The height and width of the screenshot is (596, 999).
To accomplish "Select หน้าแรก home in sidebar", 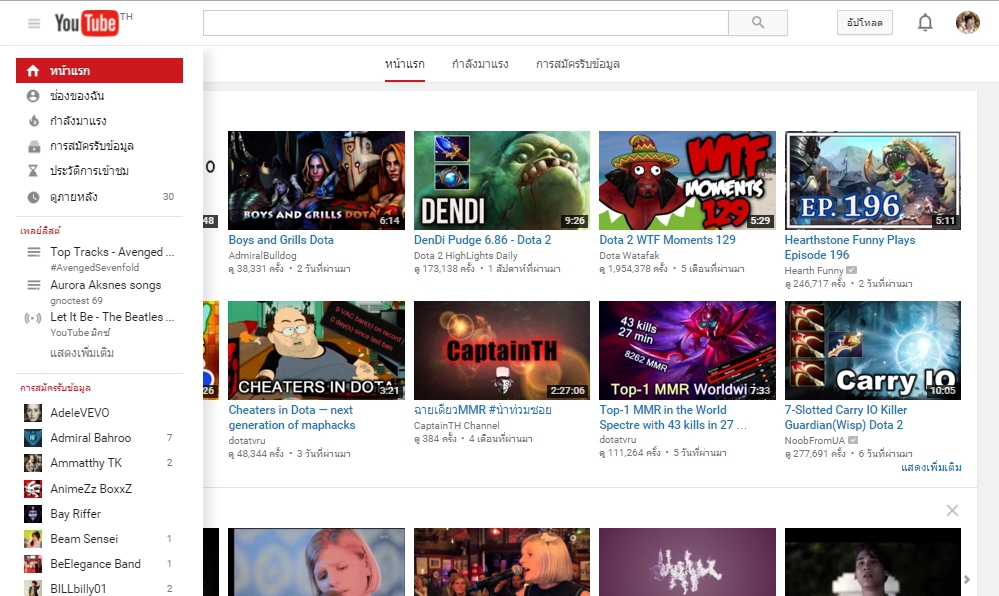I will [99, 70].
